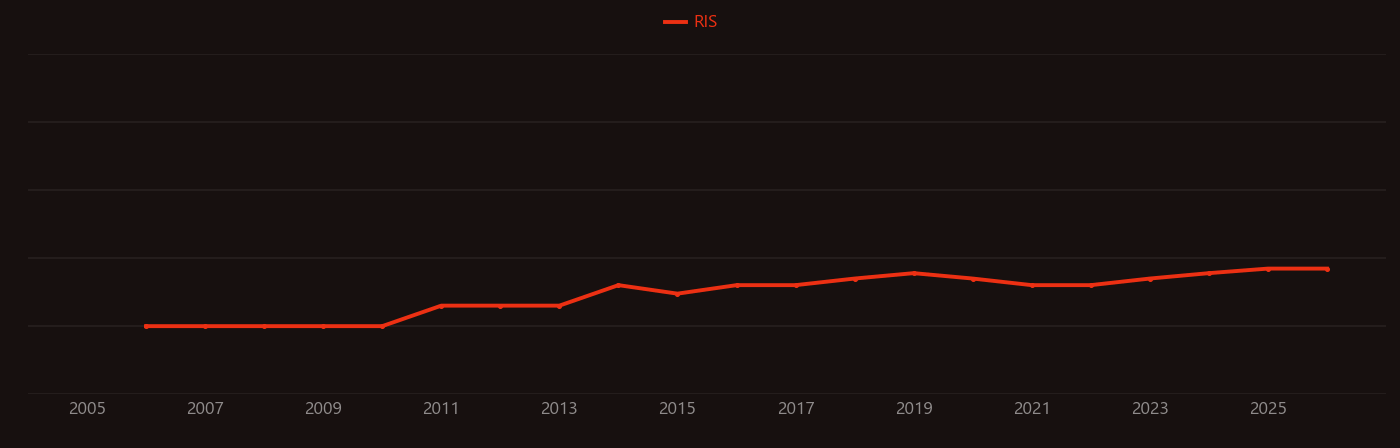Image resolution: width=1400 pixels, height=448 pixels.
Task: Click the 2011 x-axis label
Action: pyautogui.click(x=441, y=409)
